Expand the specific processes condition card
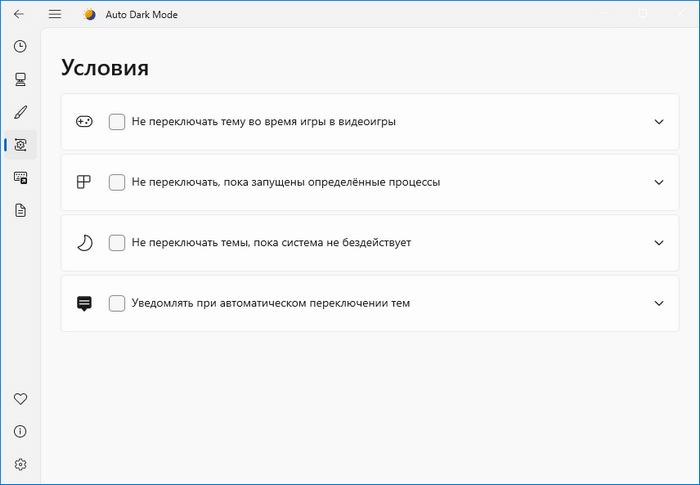The image size is (700, 485). (x=659, y=182)
